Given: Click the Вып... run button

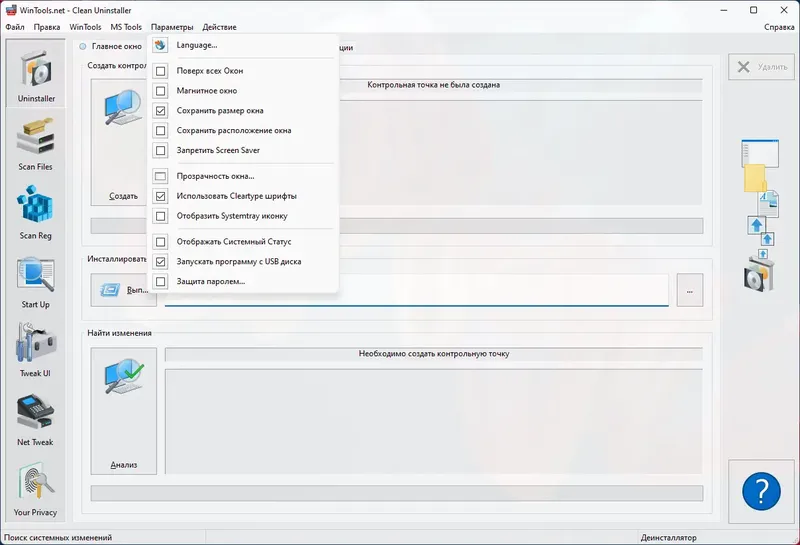Looking at the screenshot, I should 123,290.
